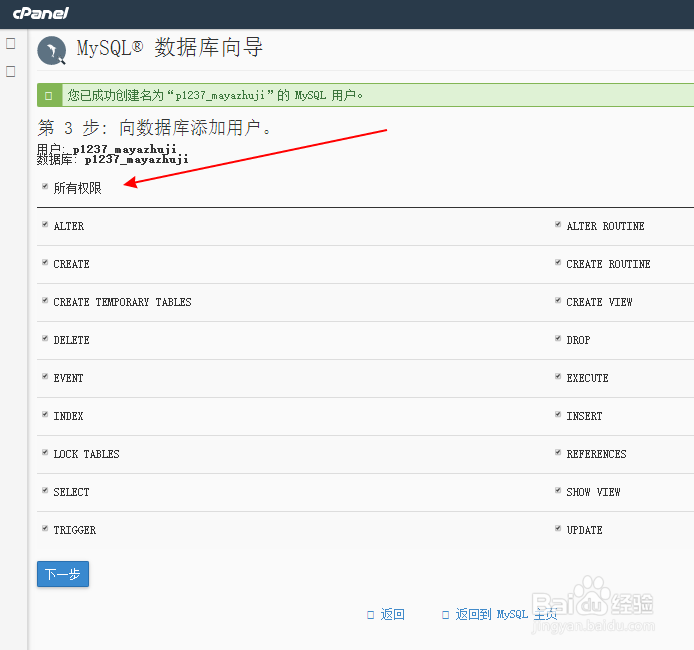
Task: Toggle the REFERENCES privilege checkbox
Action: tap(558, 453)
